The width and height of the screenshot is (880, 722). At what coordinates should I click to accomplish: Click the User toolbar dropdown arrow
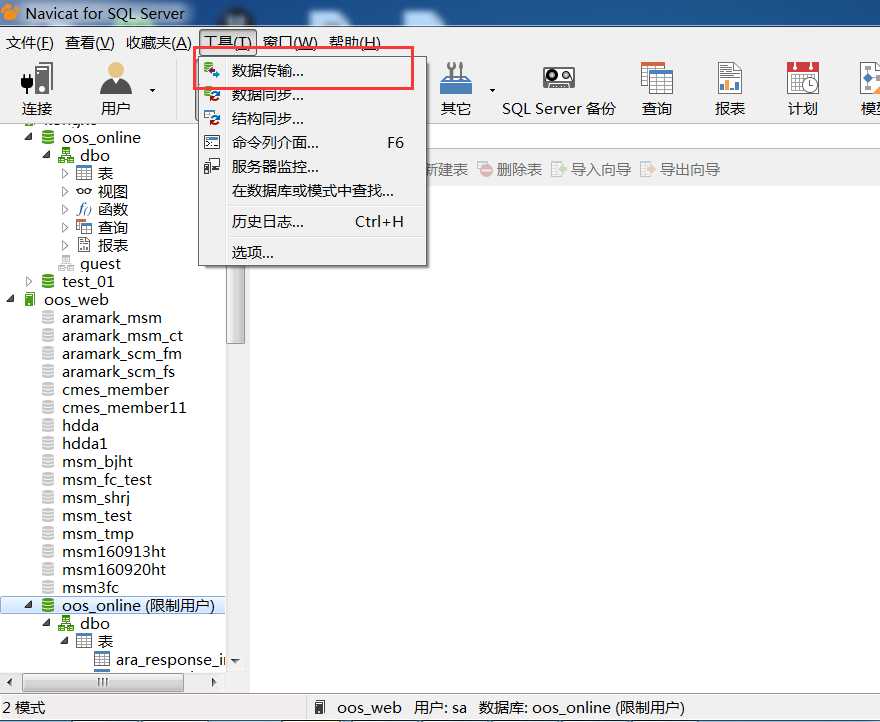pos(152,90)
